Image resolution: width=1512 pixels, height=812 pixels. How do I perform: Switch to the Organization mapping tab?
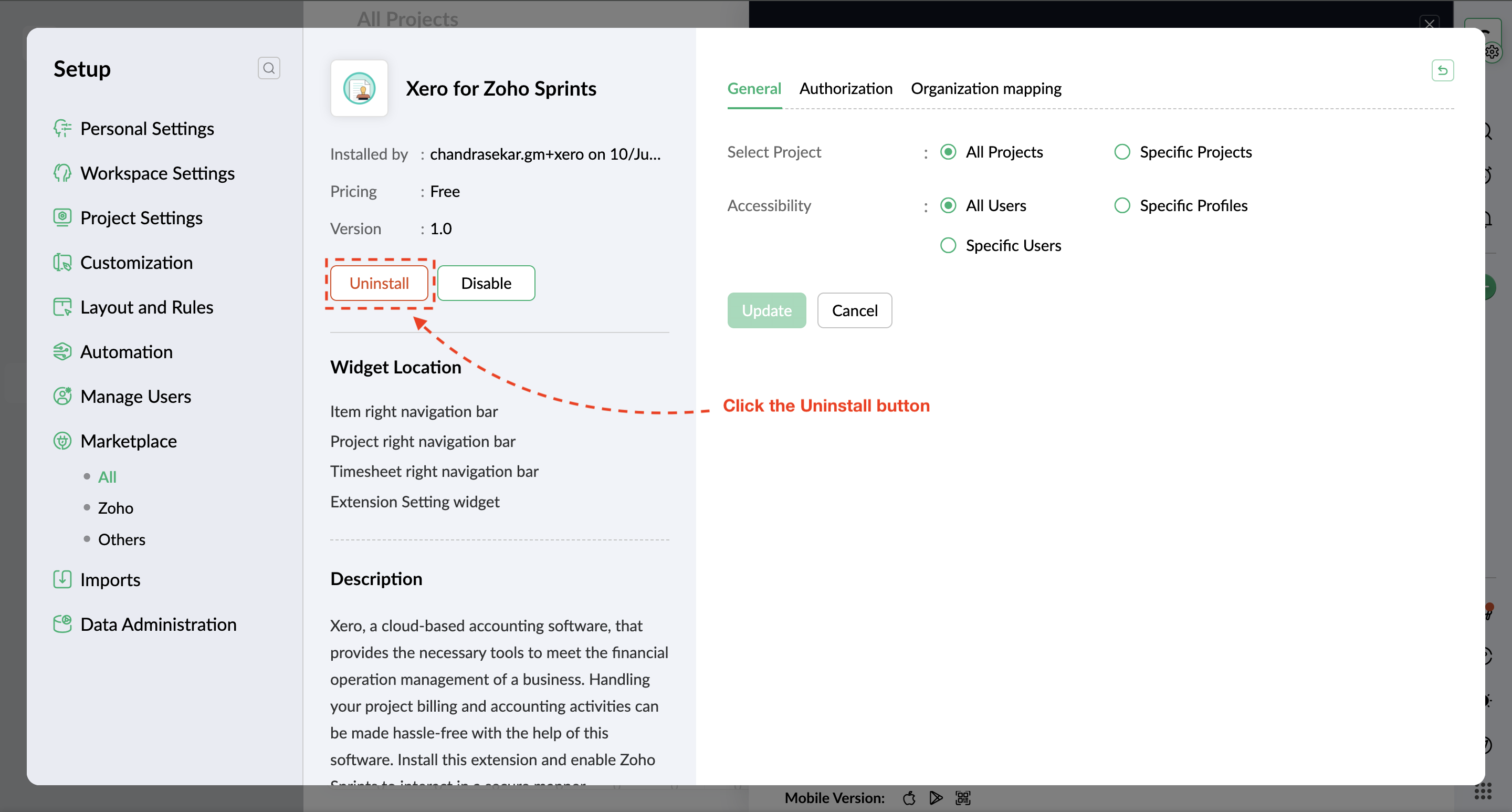(x=986, y=89)
